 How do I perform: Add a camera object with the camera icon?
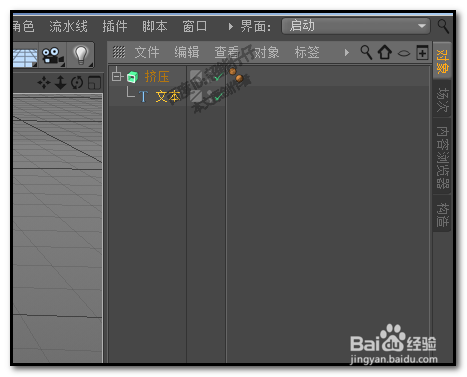pos(53,55)
